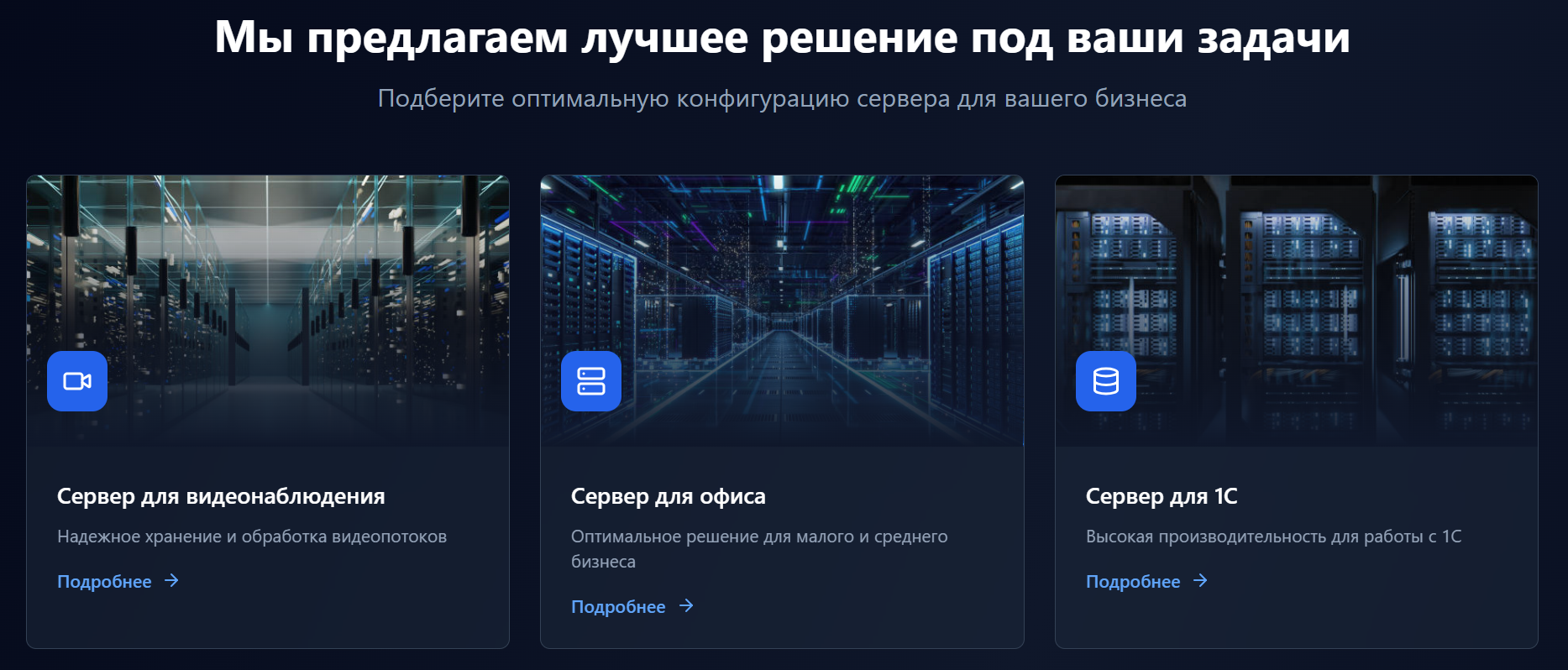Image resolution: width=1568 pixels, height=670 pixels.
Task: Click the server rack icon on office card
Action: (591, 381)
